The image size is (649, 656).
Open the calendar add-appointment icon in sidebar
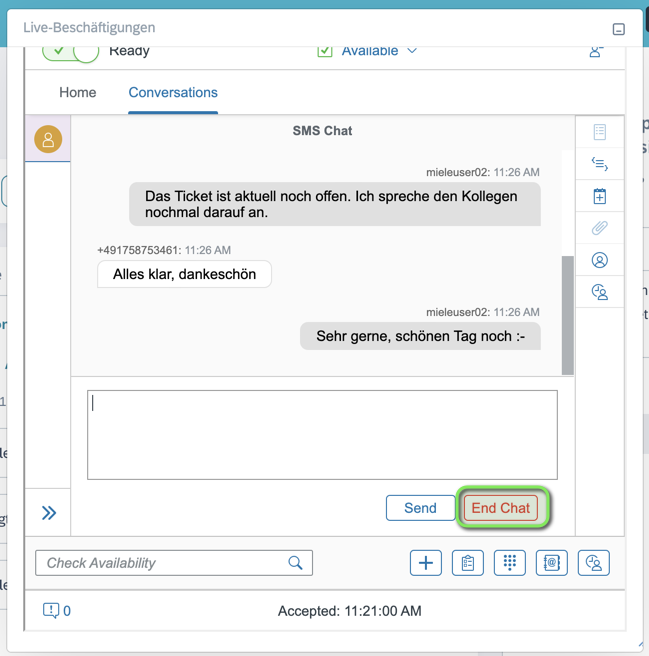(599, 196)
